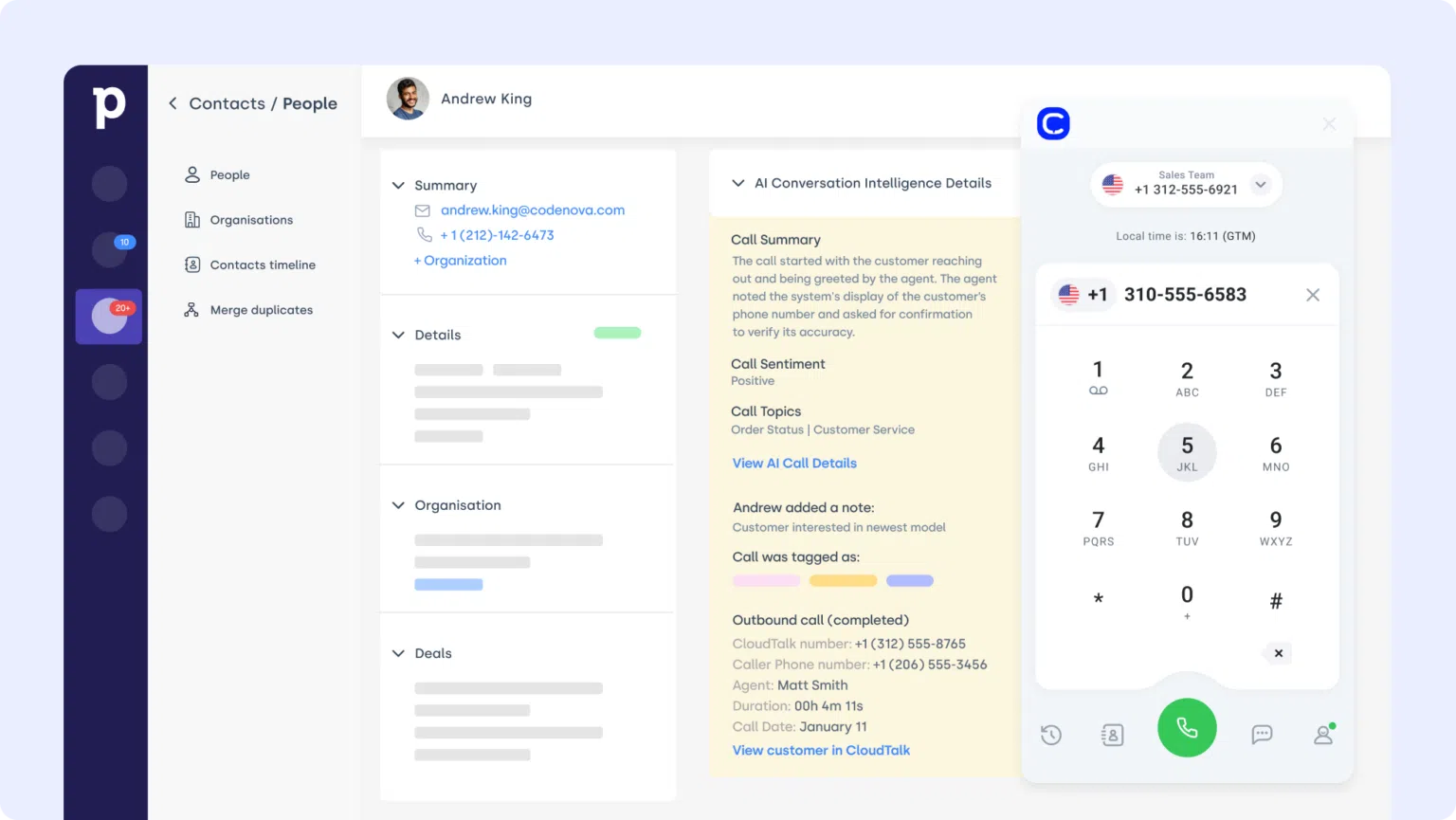This screenshot has height=820, width=1456.
Task: Select Merge duplicates menu item
Action: (261, 310)
